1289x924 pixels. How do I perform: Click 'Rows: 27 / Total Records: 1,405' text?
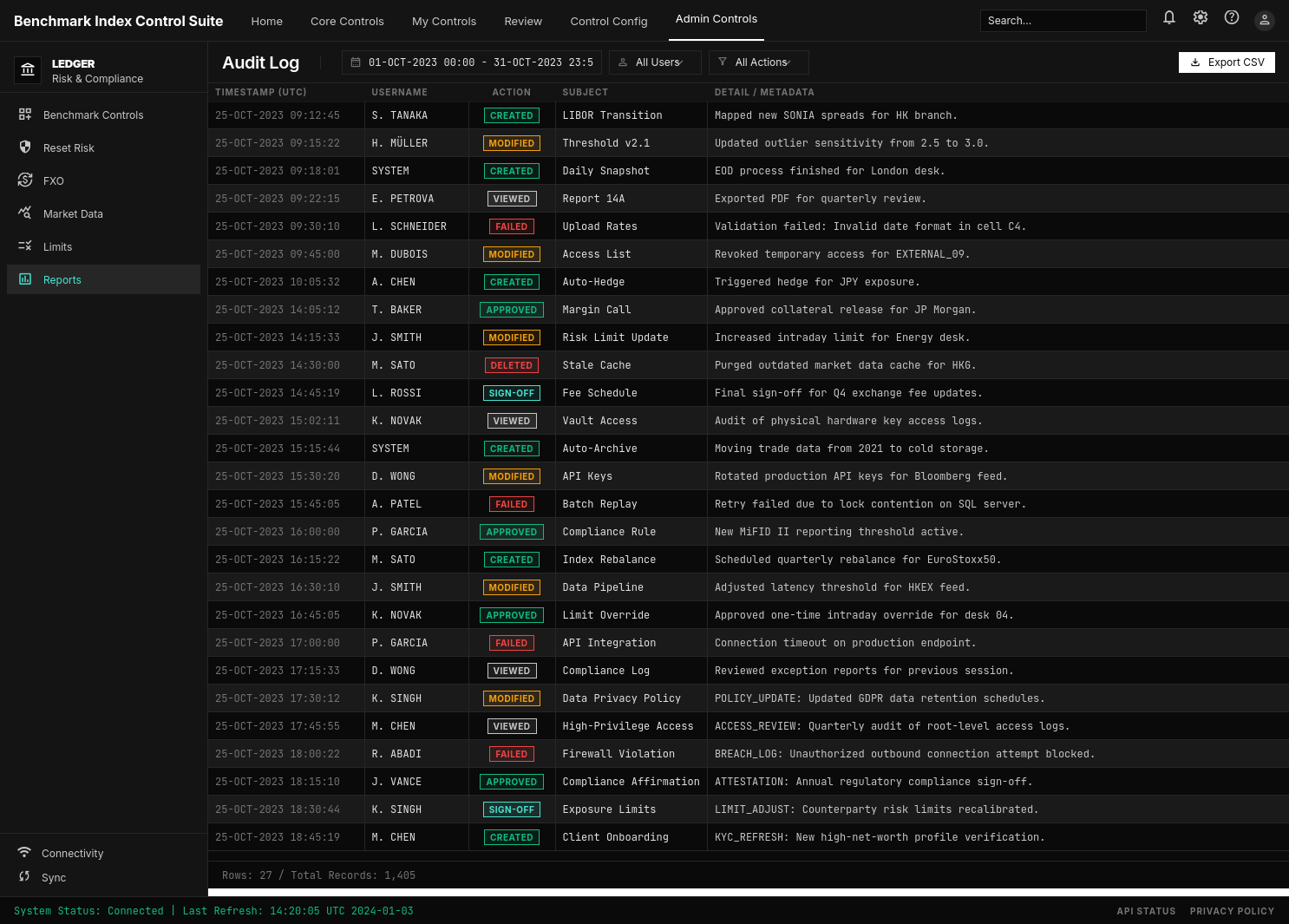point(318,875)
